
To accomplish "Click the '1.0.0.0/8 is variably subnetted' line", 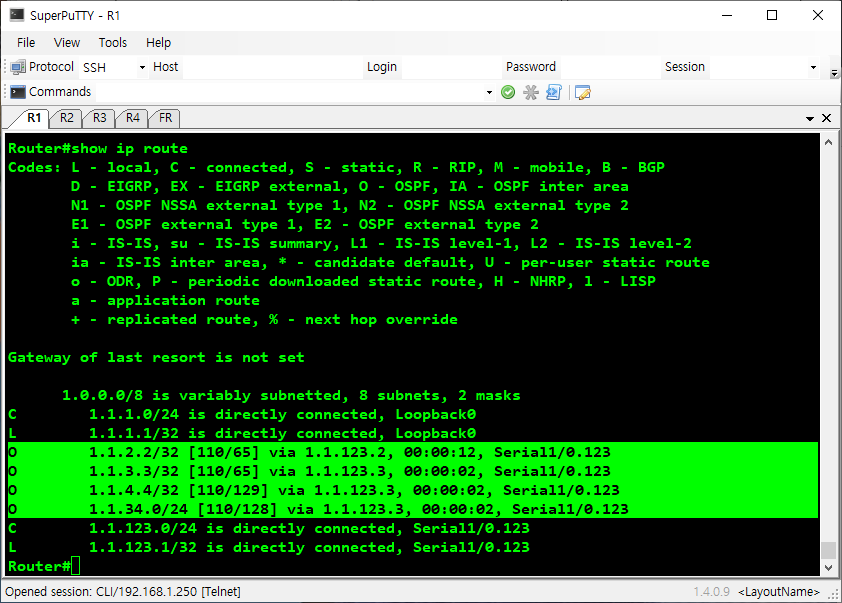I will (x=291, y=395).
